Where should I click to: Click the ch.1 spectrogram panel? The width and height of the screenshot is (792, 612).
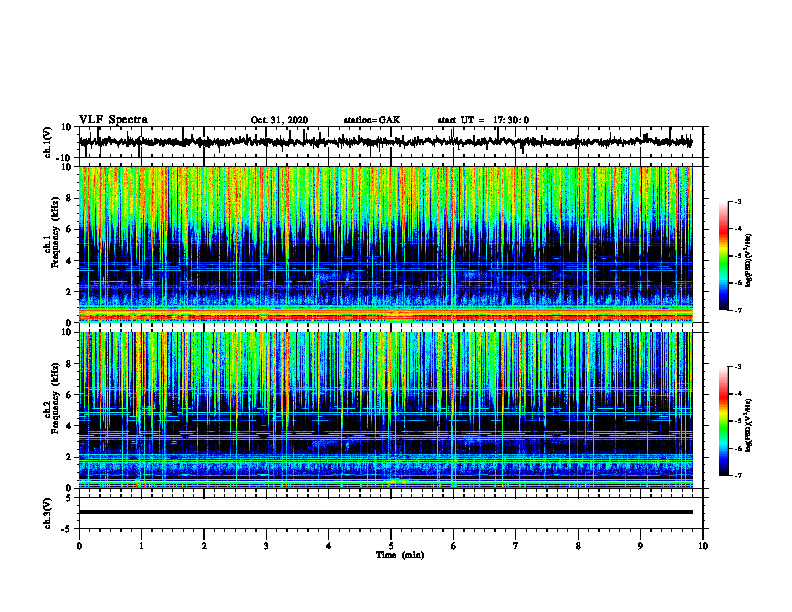[385, 244]
